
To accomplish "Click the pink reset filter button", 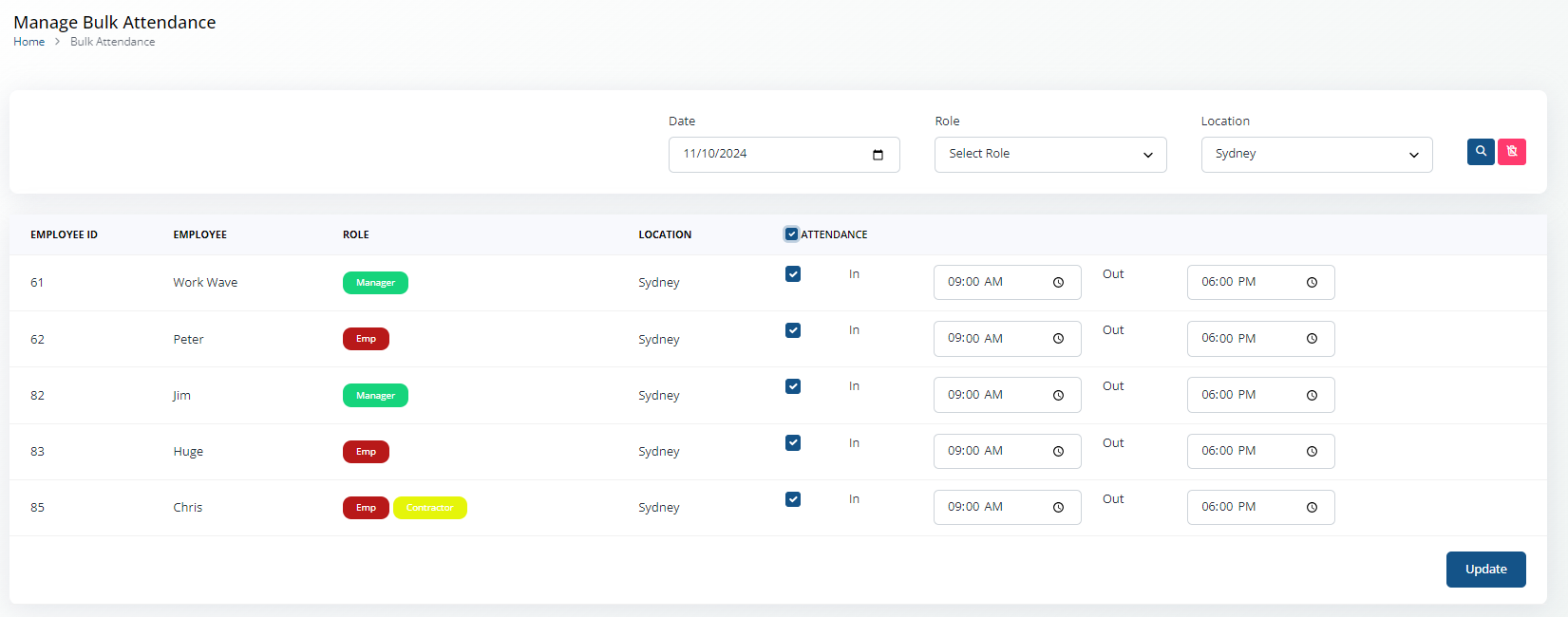I will point(1512,152).
